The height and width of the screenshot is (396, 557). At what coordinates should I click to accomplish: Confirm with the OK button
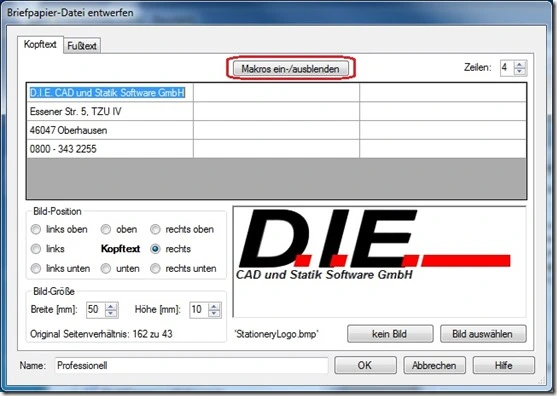tap(365, 365)
